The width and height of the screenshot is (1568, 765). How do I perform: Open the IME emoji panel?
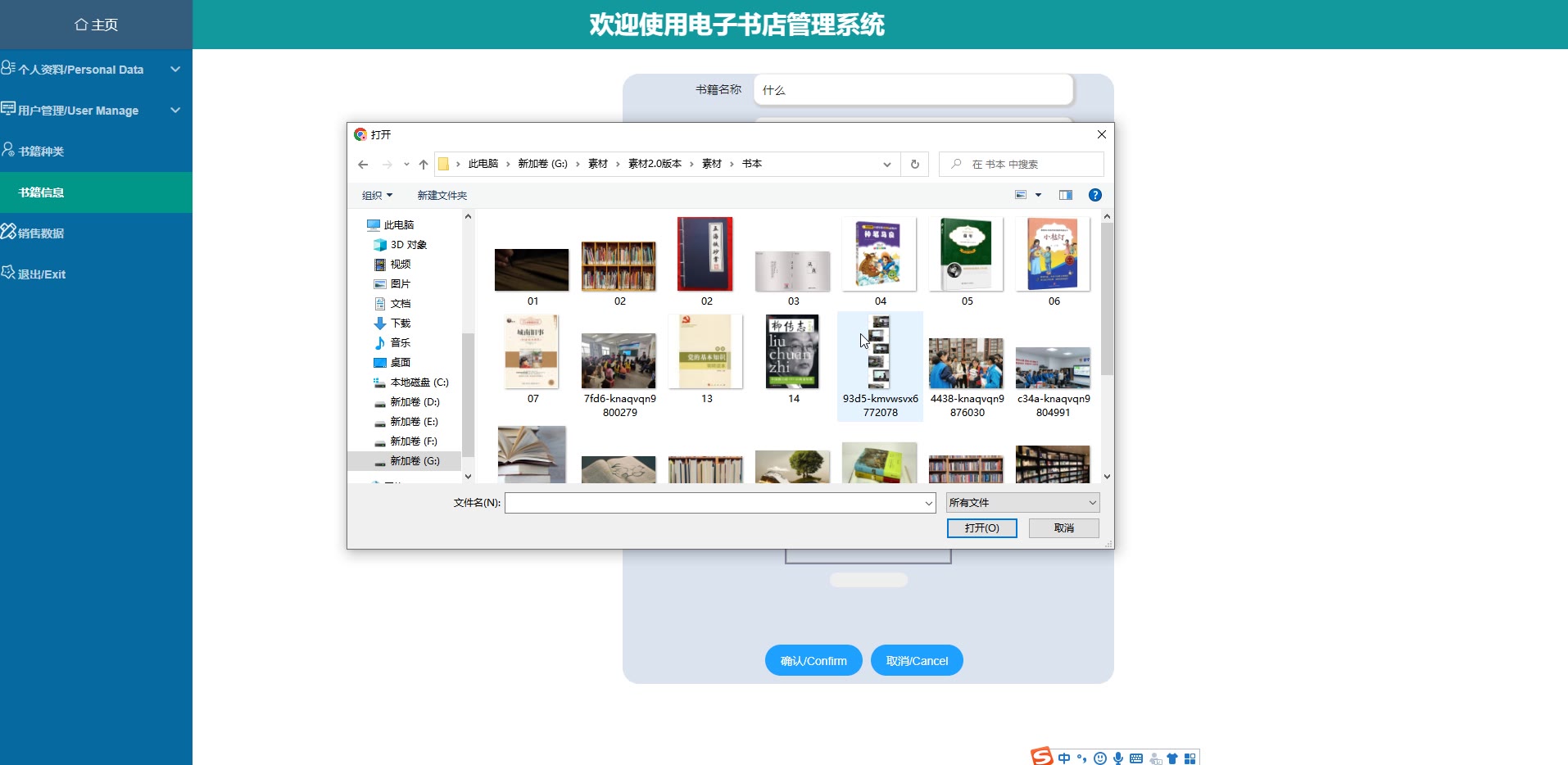click(1100, 758)
